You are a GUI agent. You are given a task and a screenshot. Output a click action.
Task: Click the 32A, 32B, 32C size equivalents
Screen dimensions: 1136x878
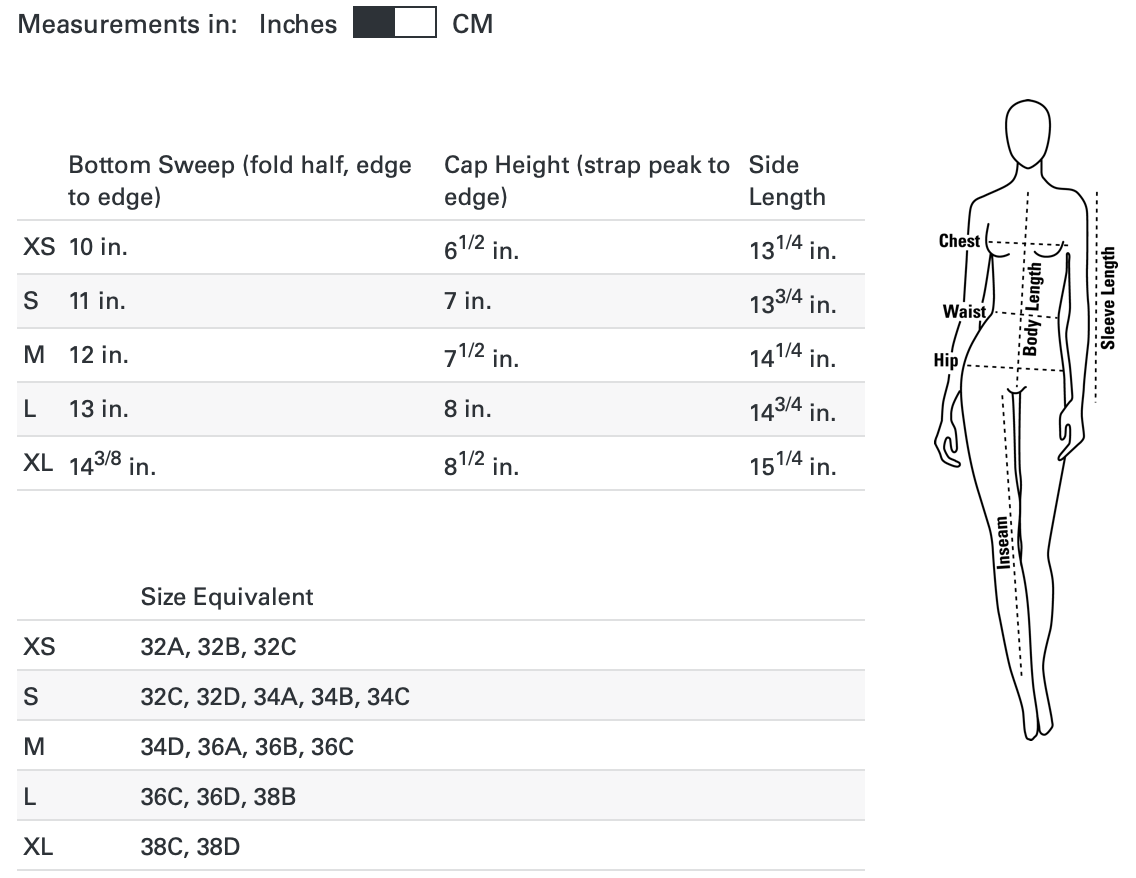point(218,647)
